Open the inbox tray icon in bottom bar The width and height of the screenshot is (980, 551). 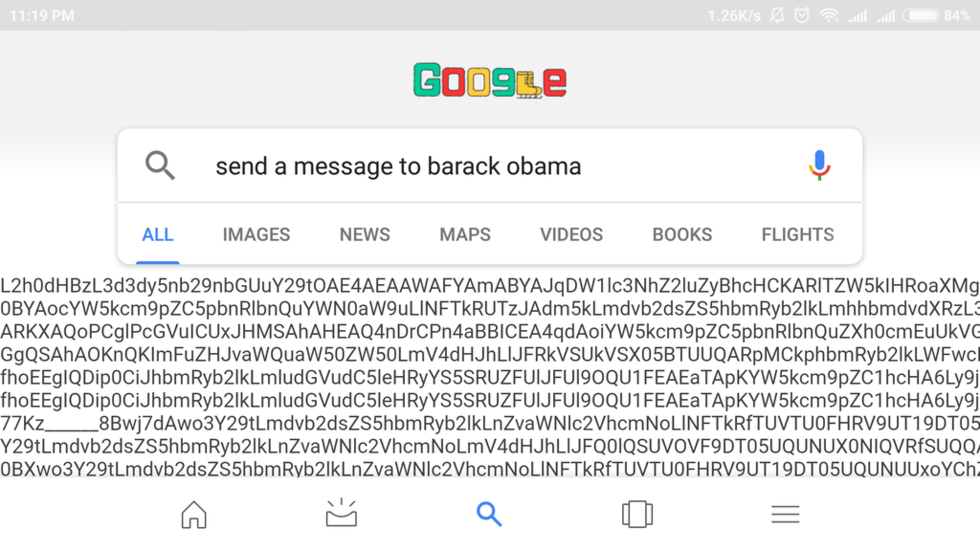coord(341,513)
